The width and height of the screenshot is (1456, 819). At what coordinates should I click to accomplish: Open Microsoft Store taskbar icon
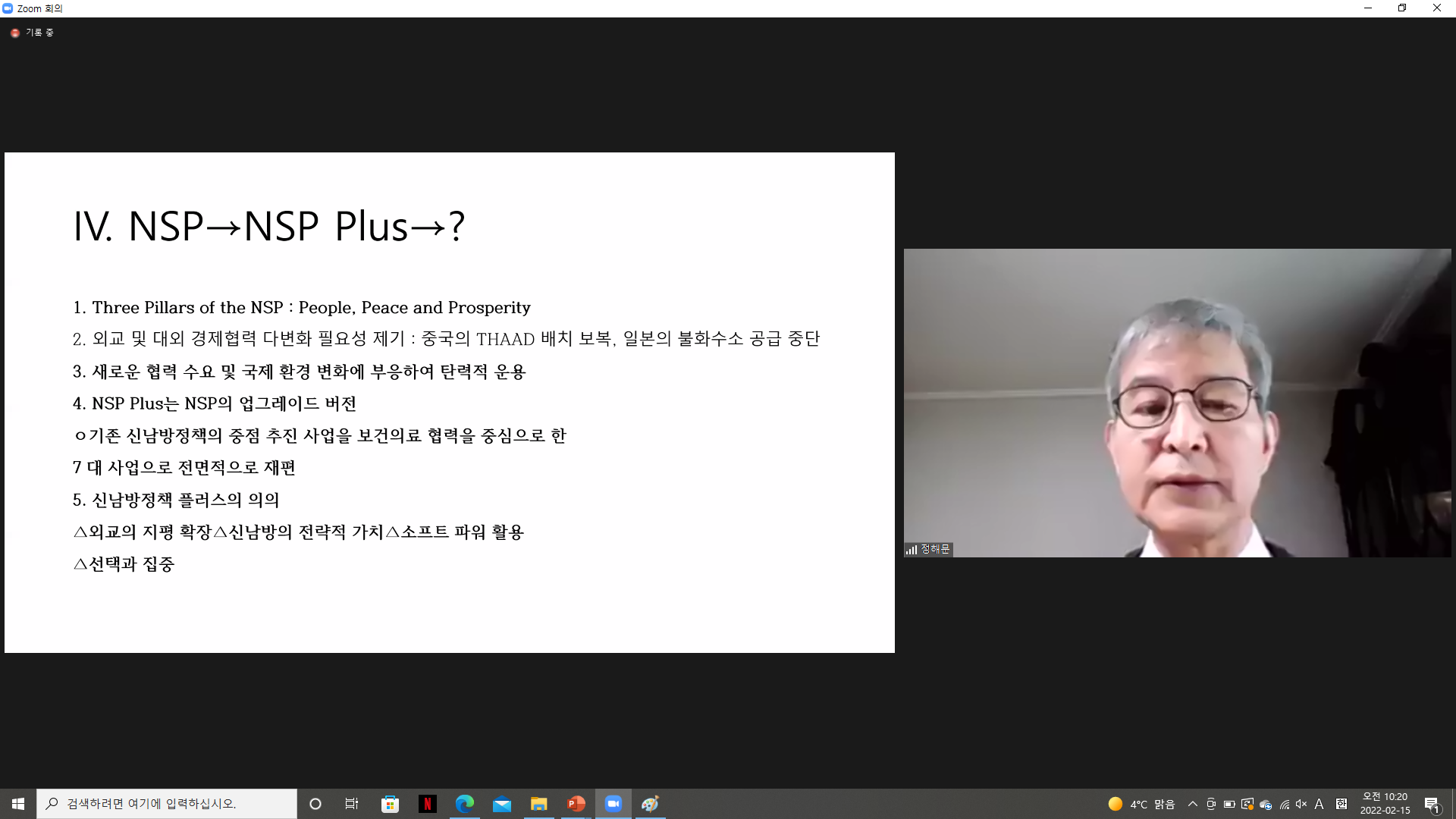tap(391, 804)
